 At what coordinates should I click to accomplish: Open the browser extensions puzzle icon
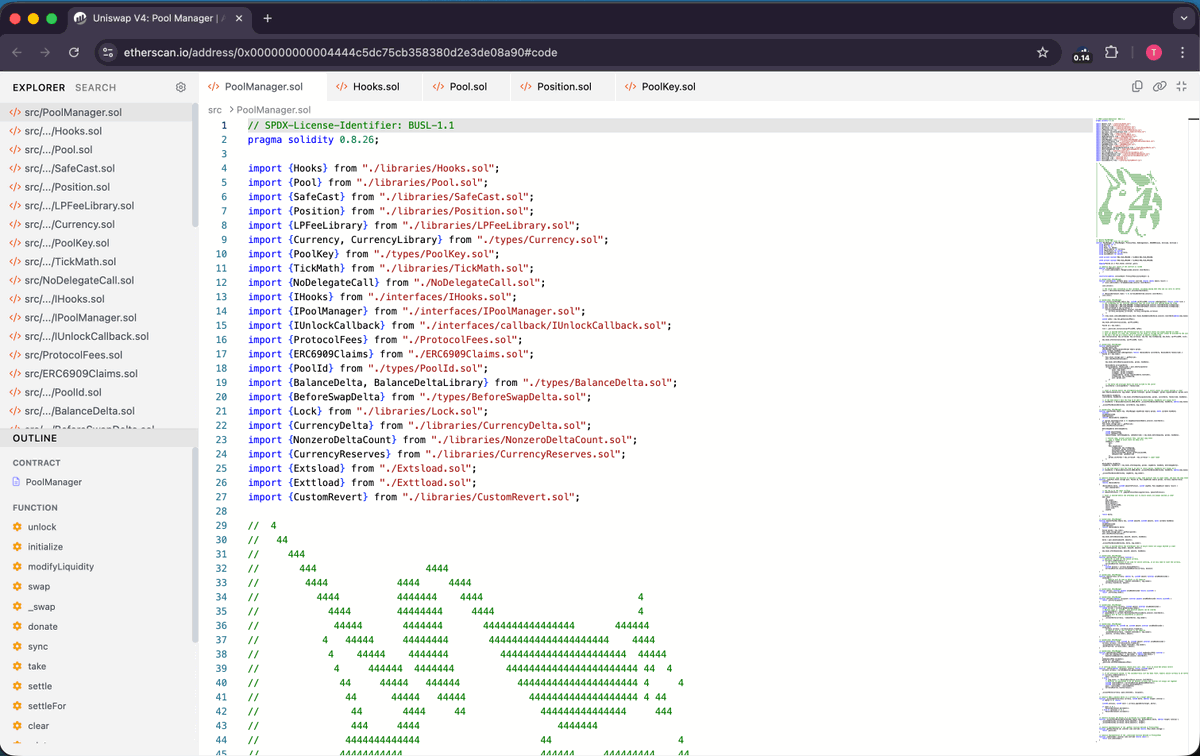[1111, 51]
